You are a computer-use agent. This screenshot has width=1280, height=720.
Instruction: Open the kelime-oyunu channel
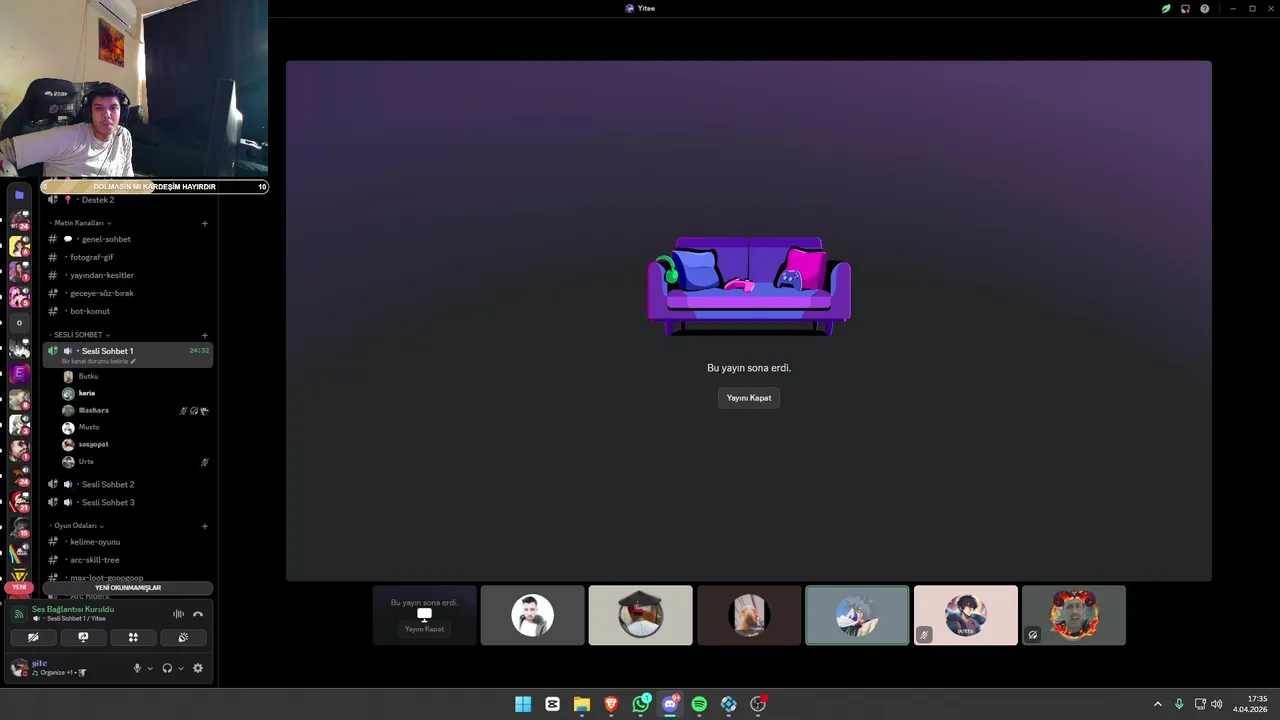click(x=128, y=542)
